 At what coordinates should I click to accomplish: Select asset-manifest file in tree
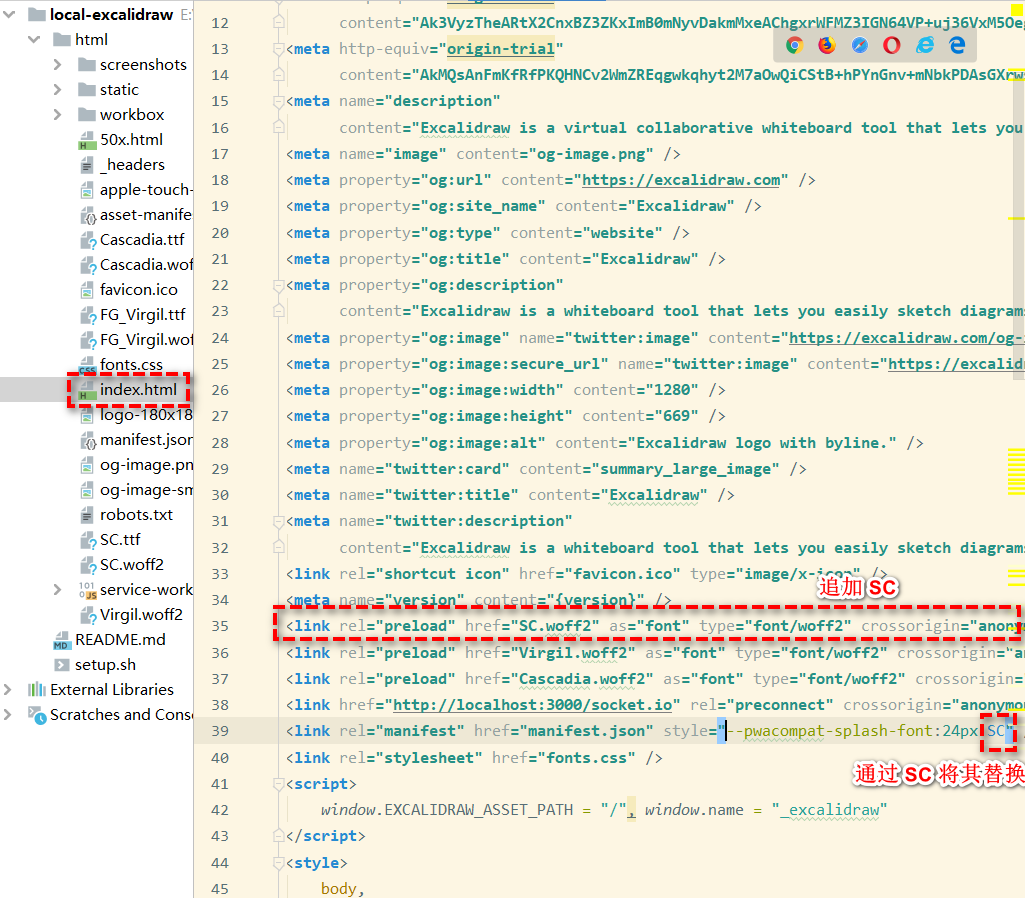(x=146, y=215)
